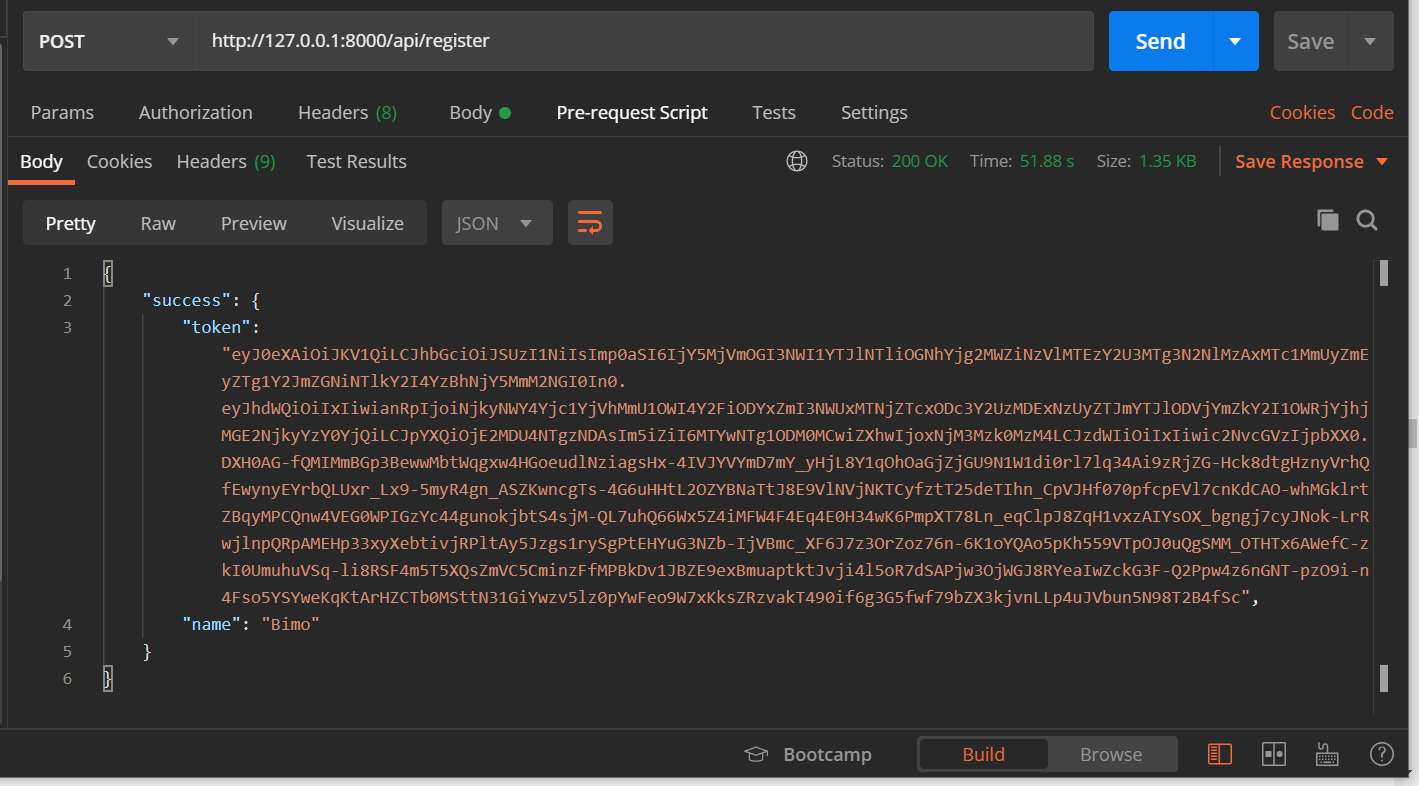
Task: Expand the Send button dropdown arrow
Action: coord(1236,41)
